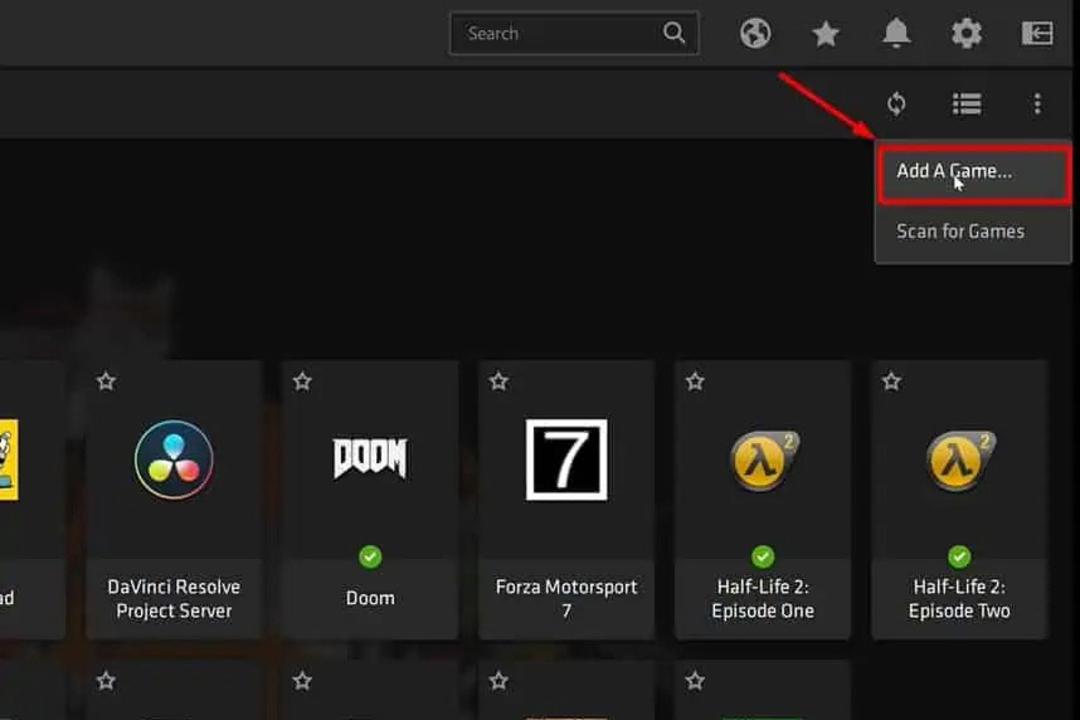Viewport: 1080px width, 720px height.
Task: Open favorites via top star icon
Action: pyautogui.click(x=825, y=33)
